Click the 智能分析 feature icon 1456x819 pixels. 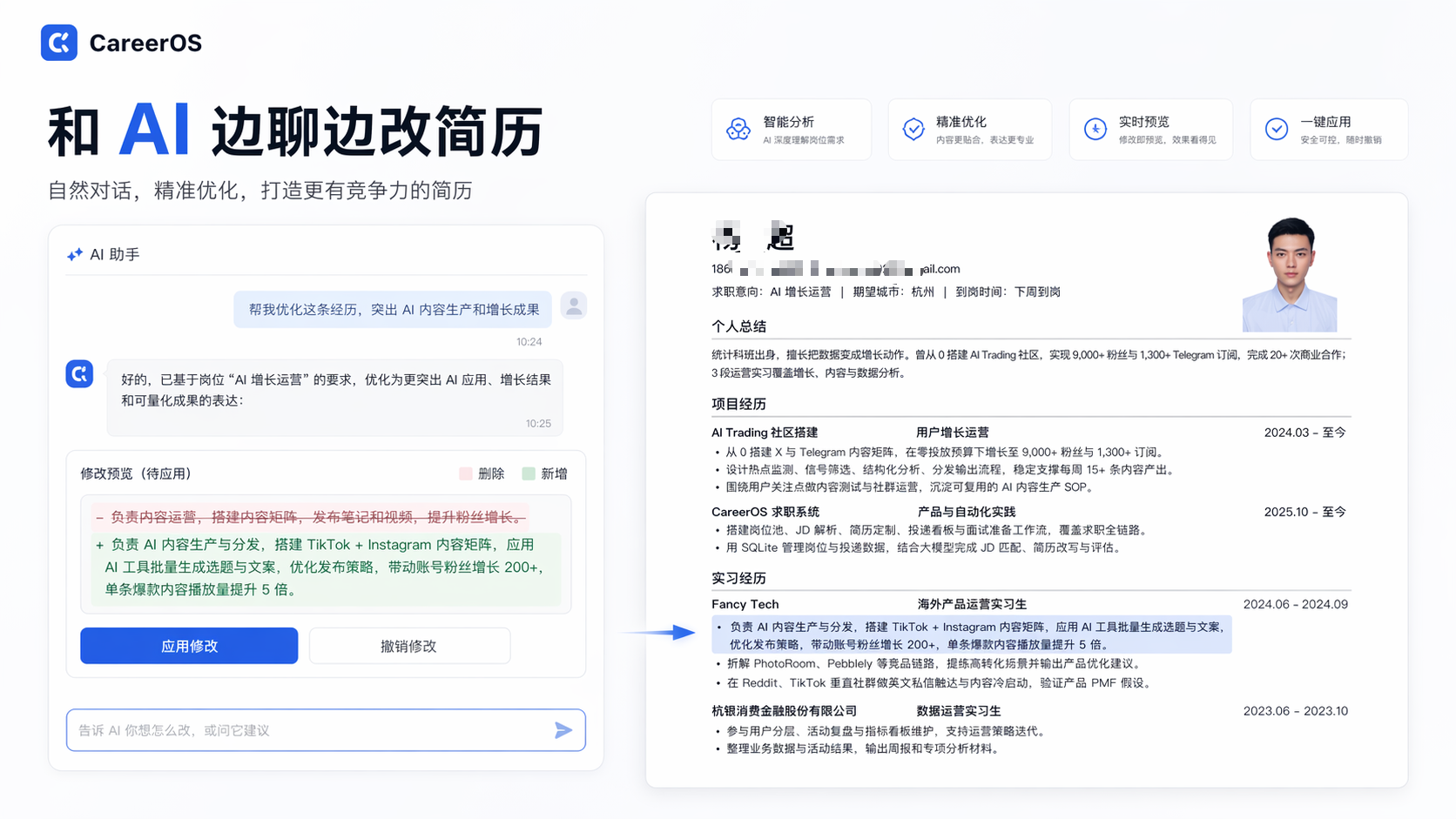click(x=738, y=130)
